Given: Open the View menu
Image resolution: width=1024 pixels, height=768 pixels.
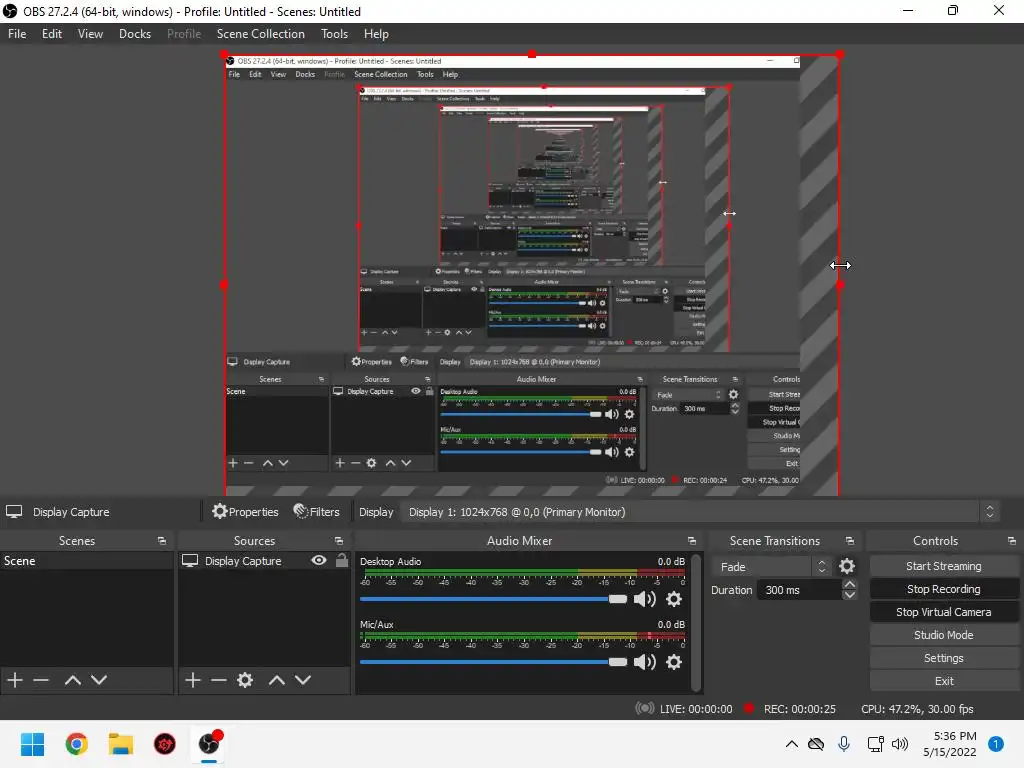Looking at the screenshot, I should click(90, 34).
